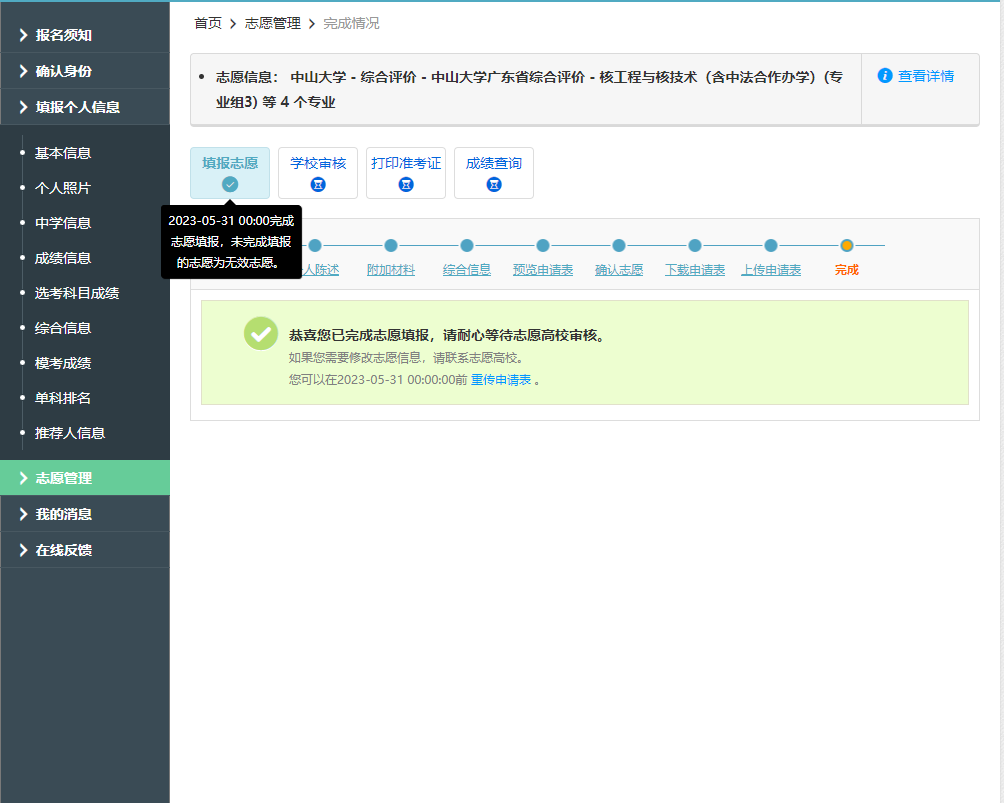Select the 填报志愿 stage tab

point(230,173)
